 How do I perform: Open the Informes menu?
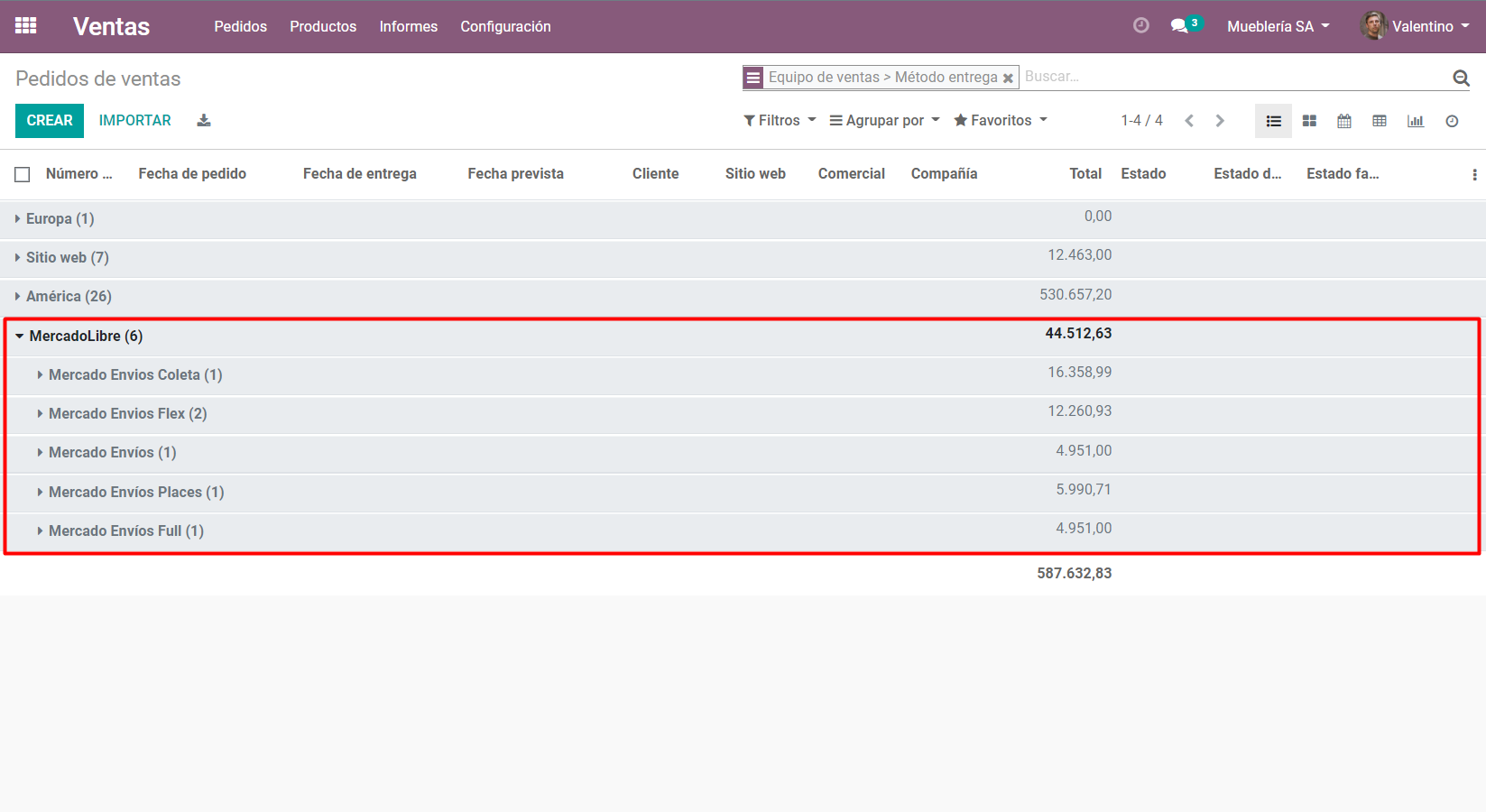point(408,27)
